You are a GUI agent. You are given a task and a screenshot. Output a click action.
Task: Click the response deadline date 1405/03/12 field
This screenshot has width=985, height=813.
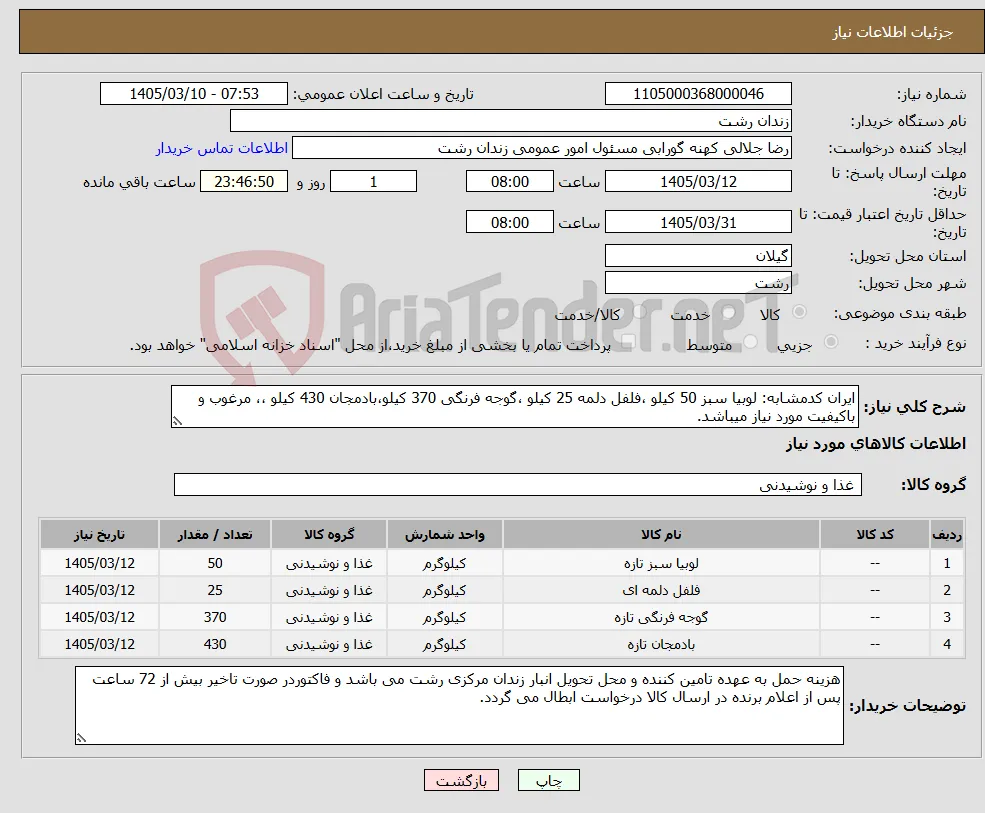698,182
